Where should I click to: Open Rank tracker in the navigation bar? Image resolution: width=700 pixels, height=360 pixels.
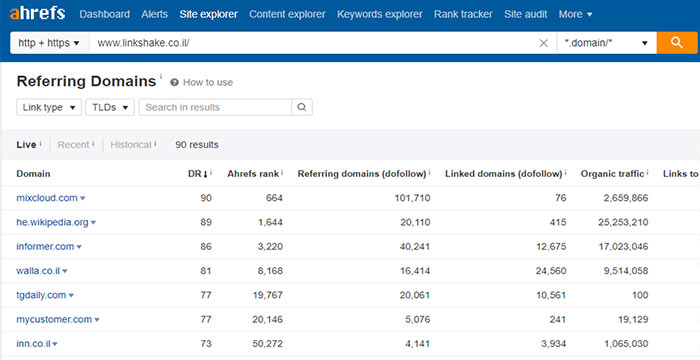point(463,14)
